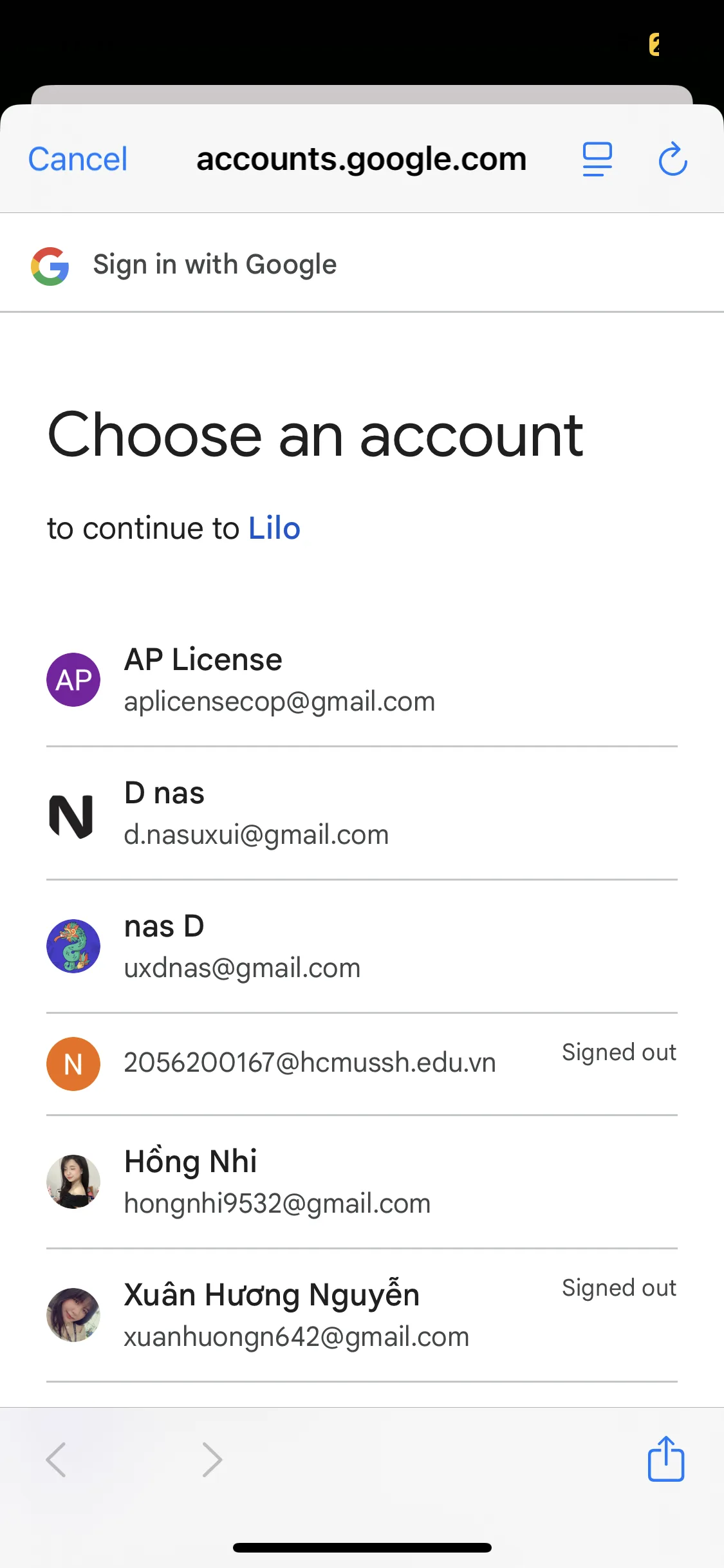Viewport: 724px width, 1568px height.
Task: Select the d.nasuxui@gmail.com account
Action: pos(256,835)
